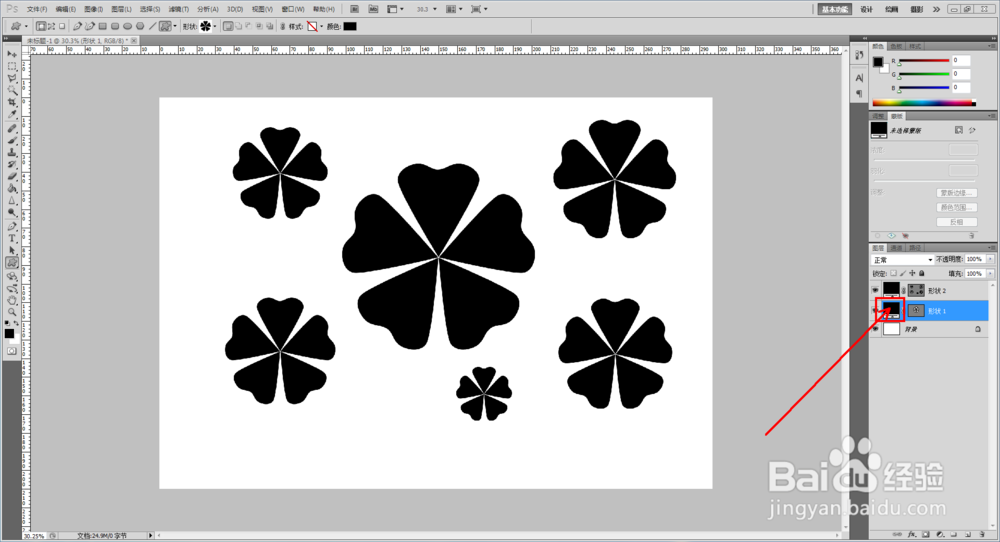This screenshot has height=542, width=1000.
Task: Select the Move tool in the toolbox
Action: [x=11, y=54]
